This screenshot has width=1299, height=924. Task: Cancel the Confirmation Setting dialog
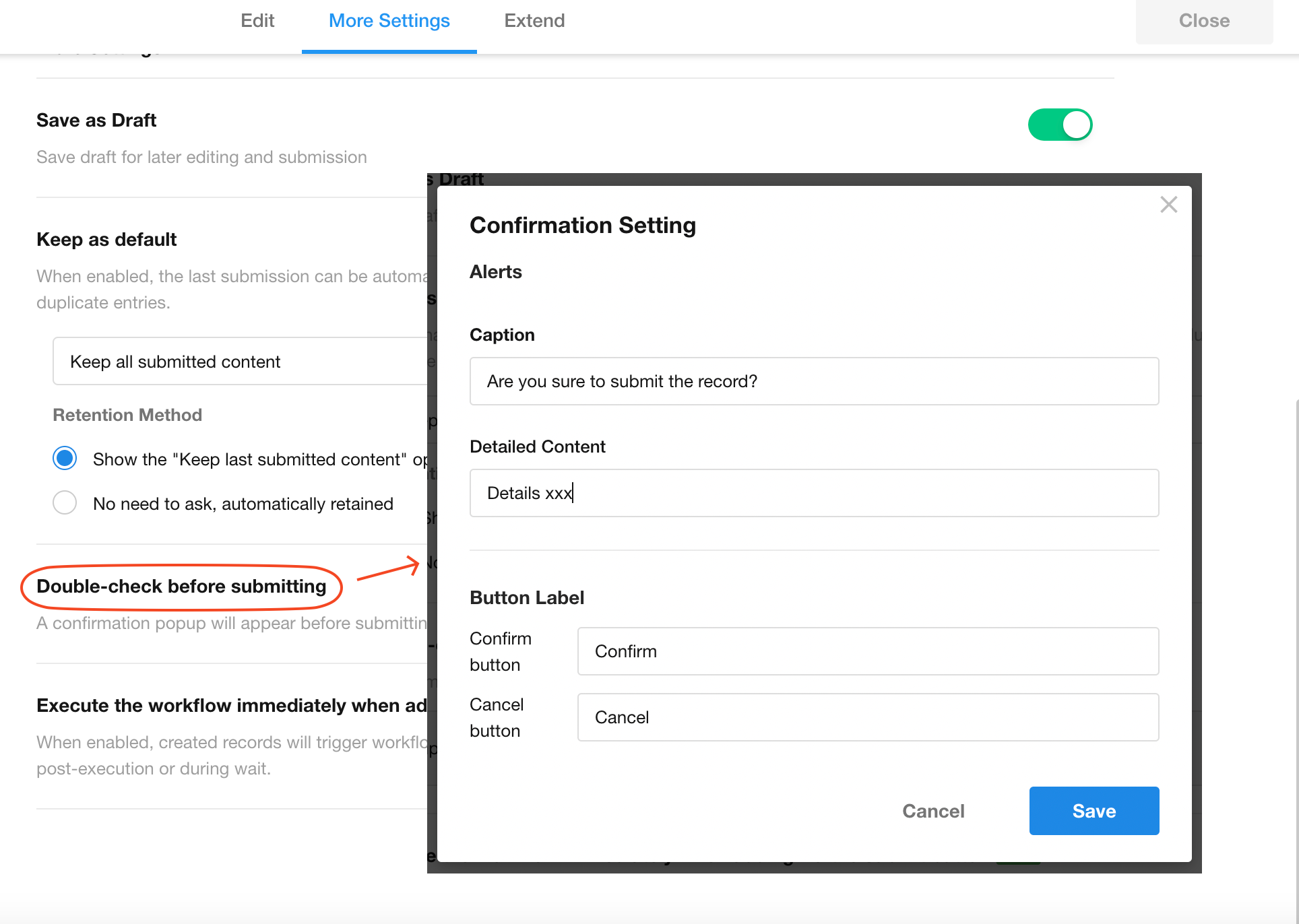933,811
